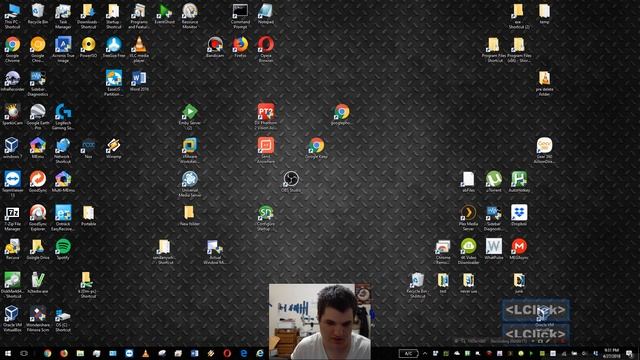
Task: Open the Google Earth Pro desktop icon
Action: click(x=38, y=116)
